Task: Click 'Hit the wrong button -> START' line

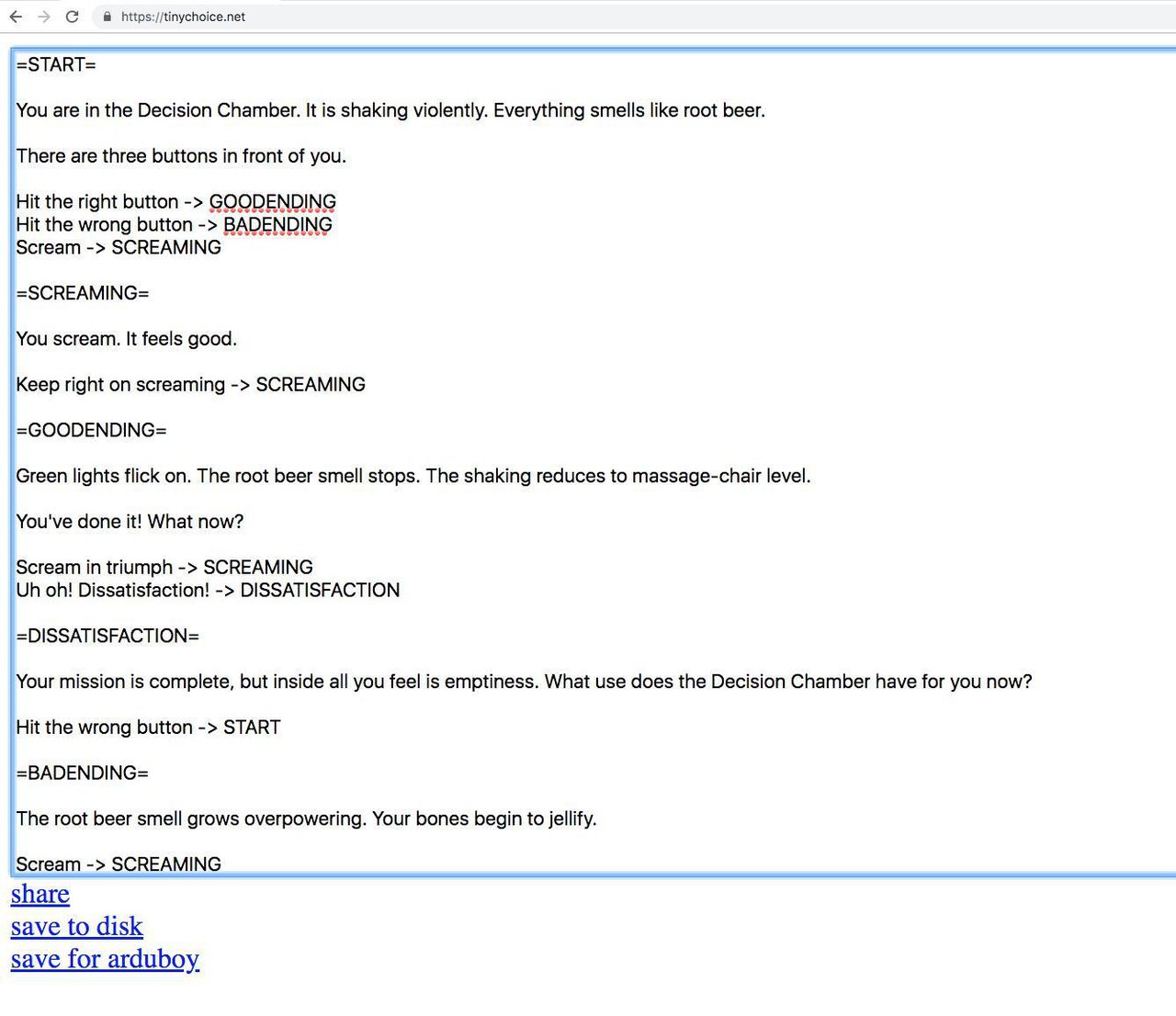Action: coord(148,728)
